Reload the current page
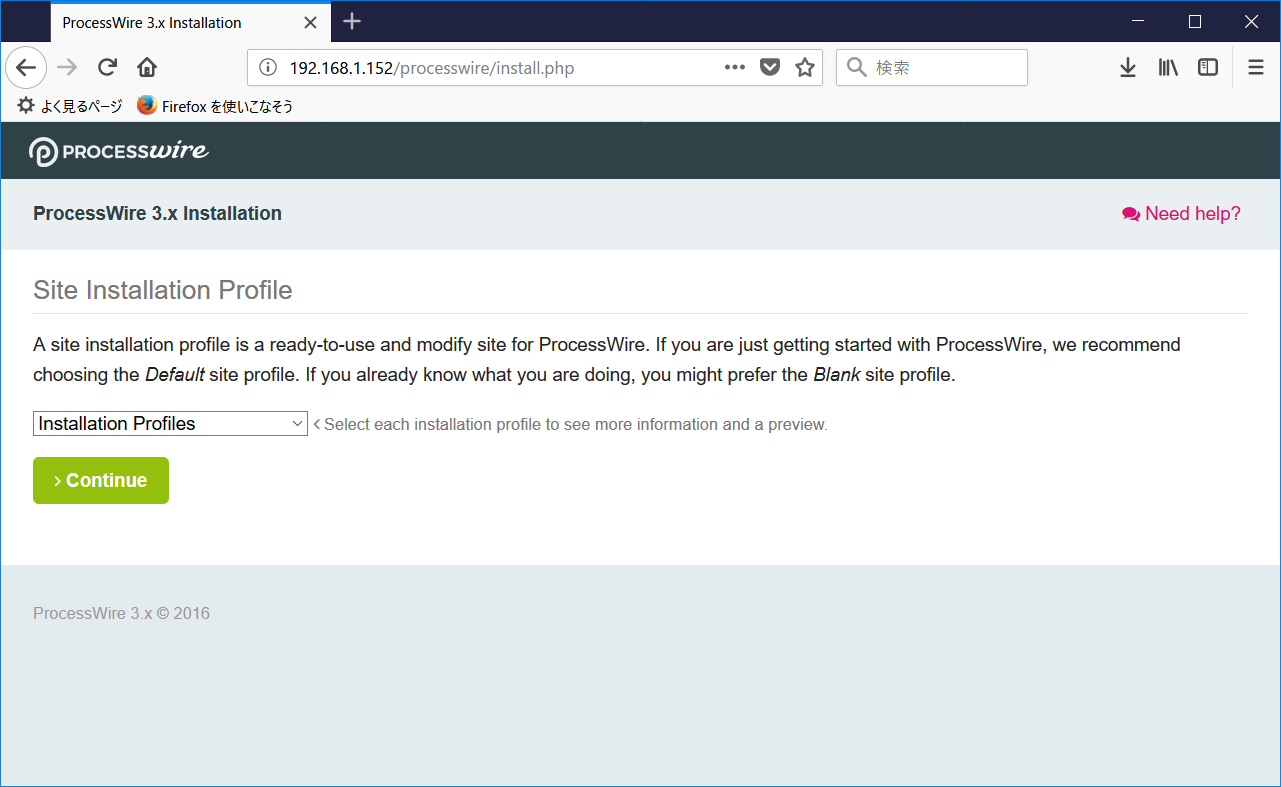Screen dimensions: 1281x787 click(107, 67)
